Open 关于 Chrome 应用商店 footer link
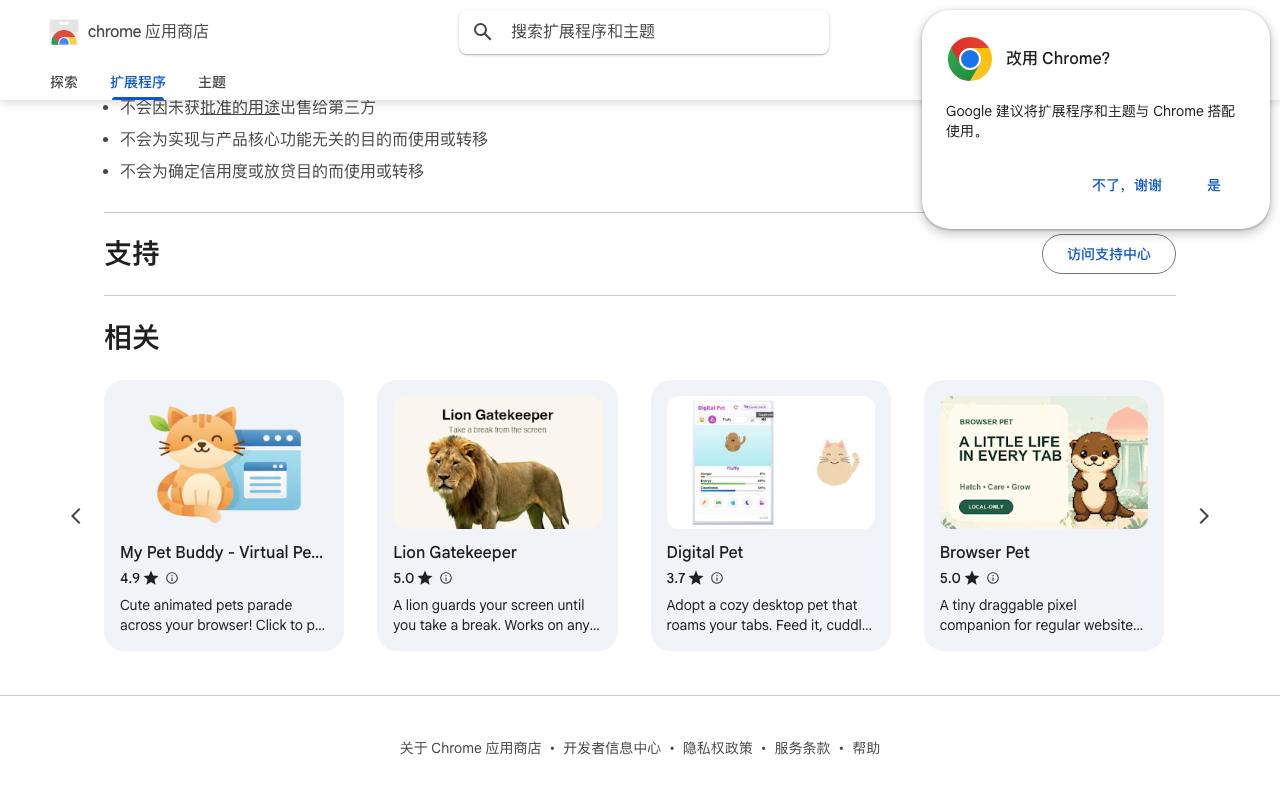The image size is (1280, 800). (x=470, y=748)
